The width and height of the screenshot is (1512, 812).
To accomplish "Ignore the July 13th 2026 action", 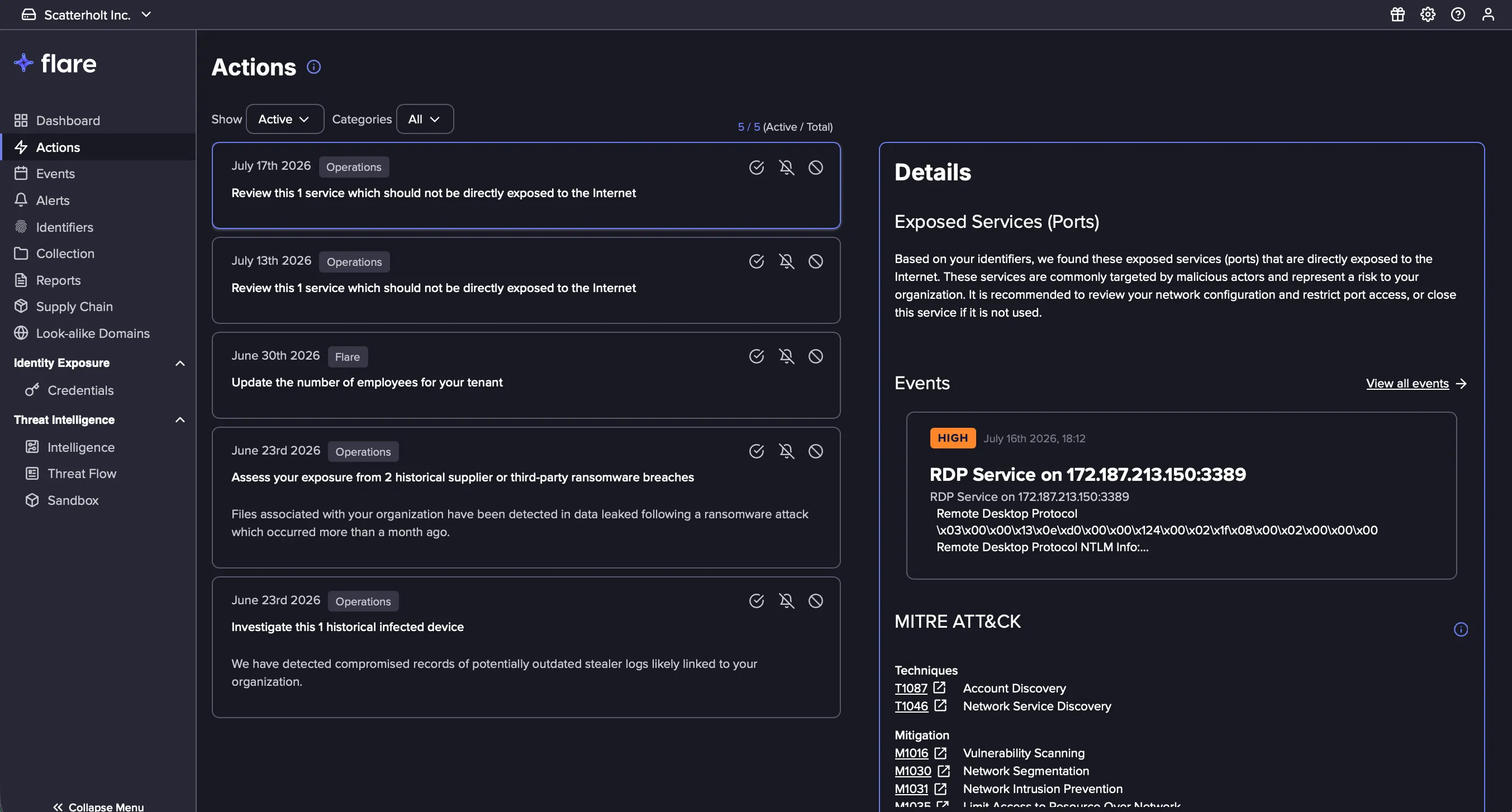I will pos(816,261).
